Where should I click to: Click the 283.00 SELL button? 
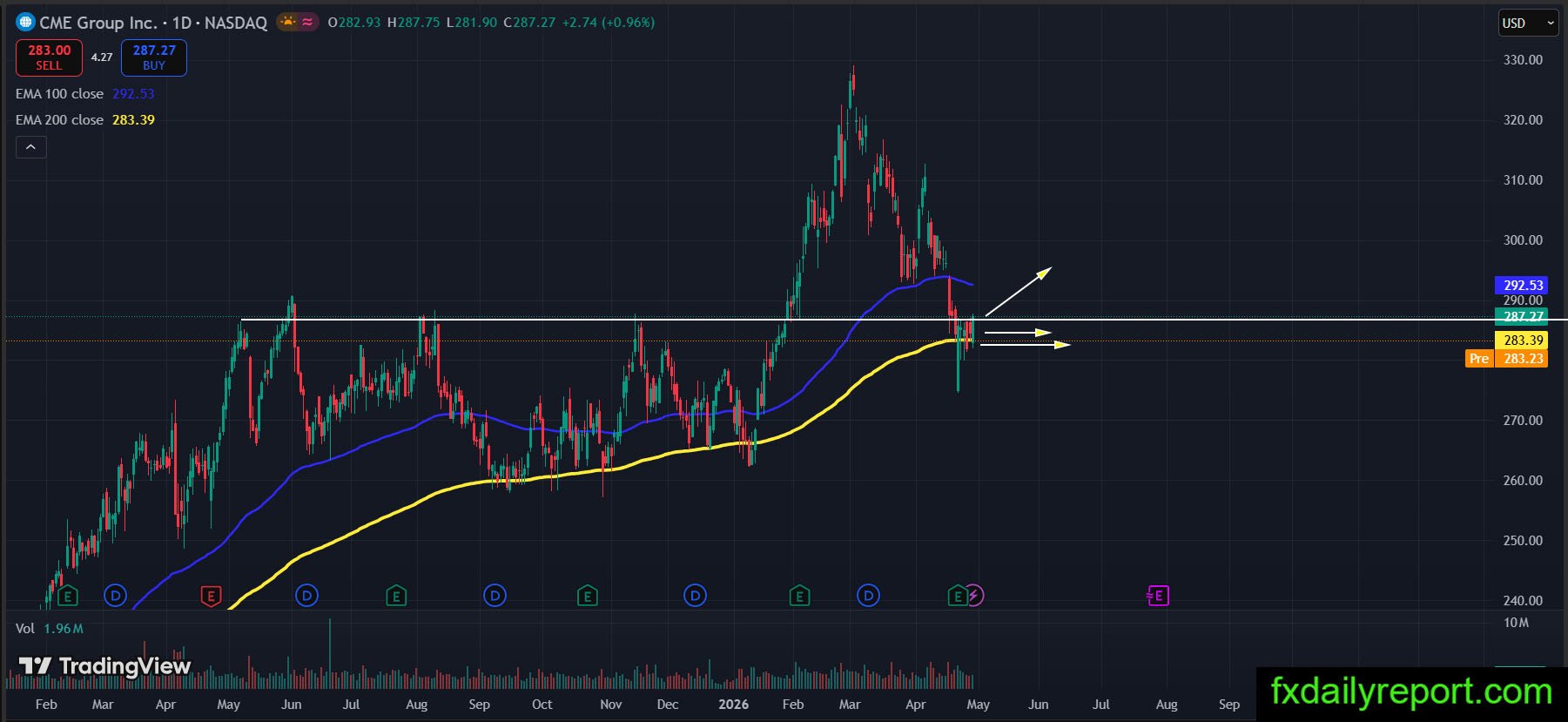coord(49,57)
